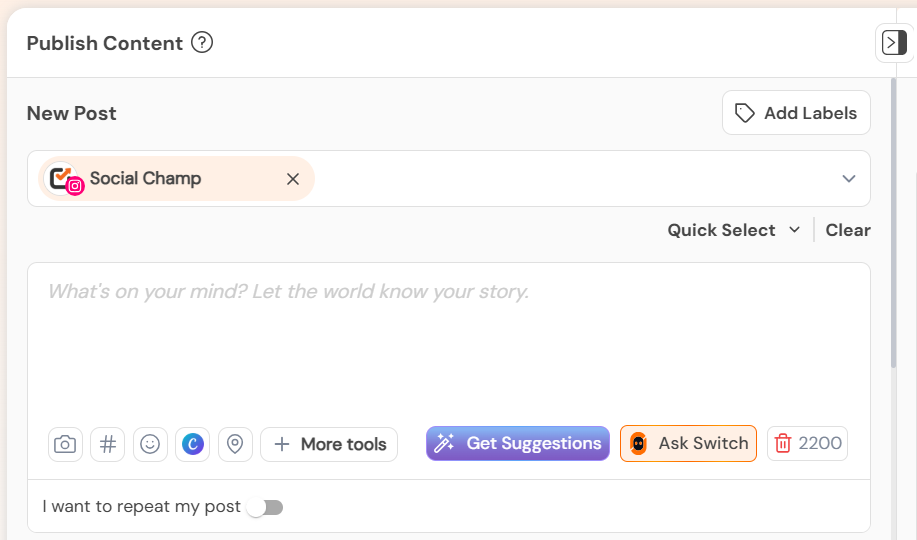Toggle the repeat my post switch
Screen dimensions: 917x540
pos(265,507)
